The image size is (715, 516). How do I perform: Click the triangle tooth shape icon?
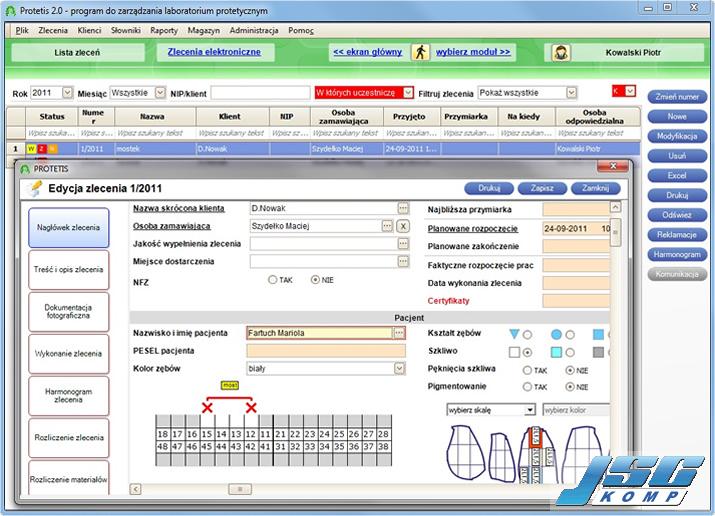pyautogui.click(x=514, y=334)
